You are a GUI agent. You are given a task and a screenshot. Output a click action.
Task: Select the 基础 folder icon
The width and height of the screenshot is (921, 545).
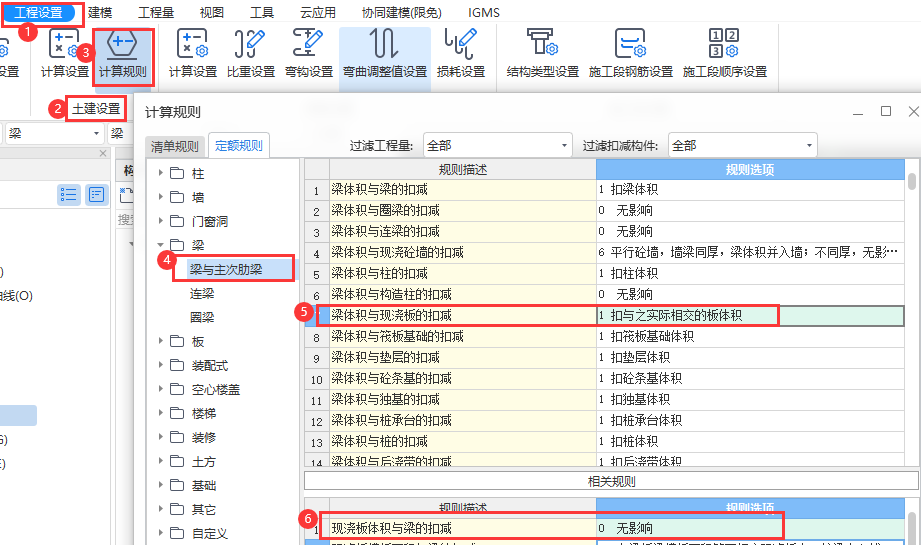pyautogui.click(x=177, y=485)
